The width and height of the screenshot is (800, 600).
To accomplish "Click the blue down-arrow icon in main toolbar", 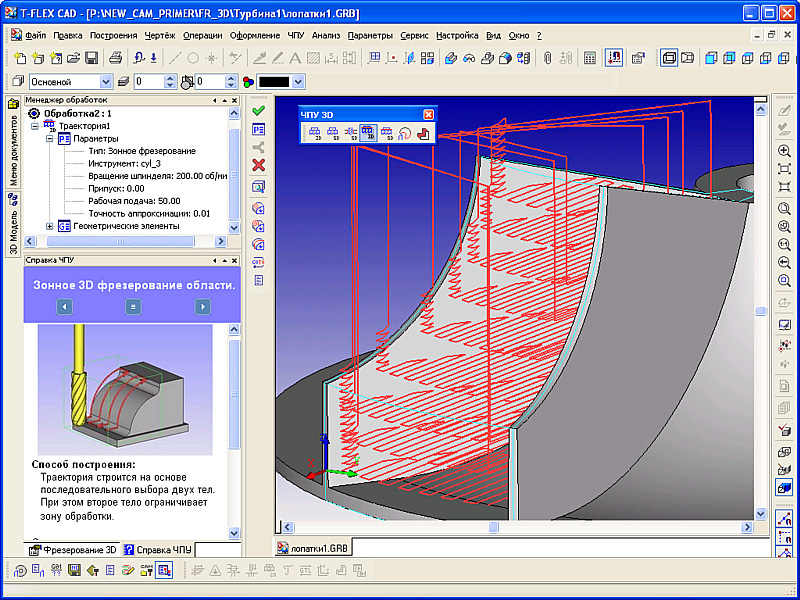I will (154, 58).
